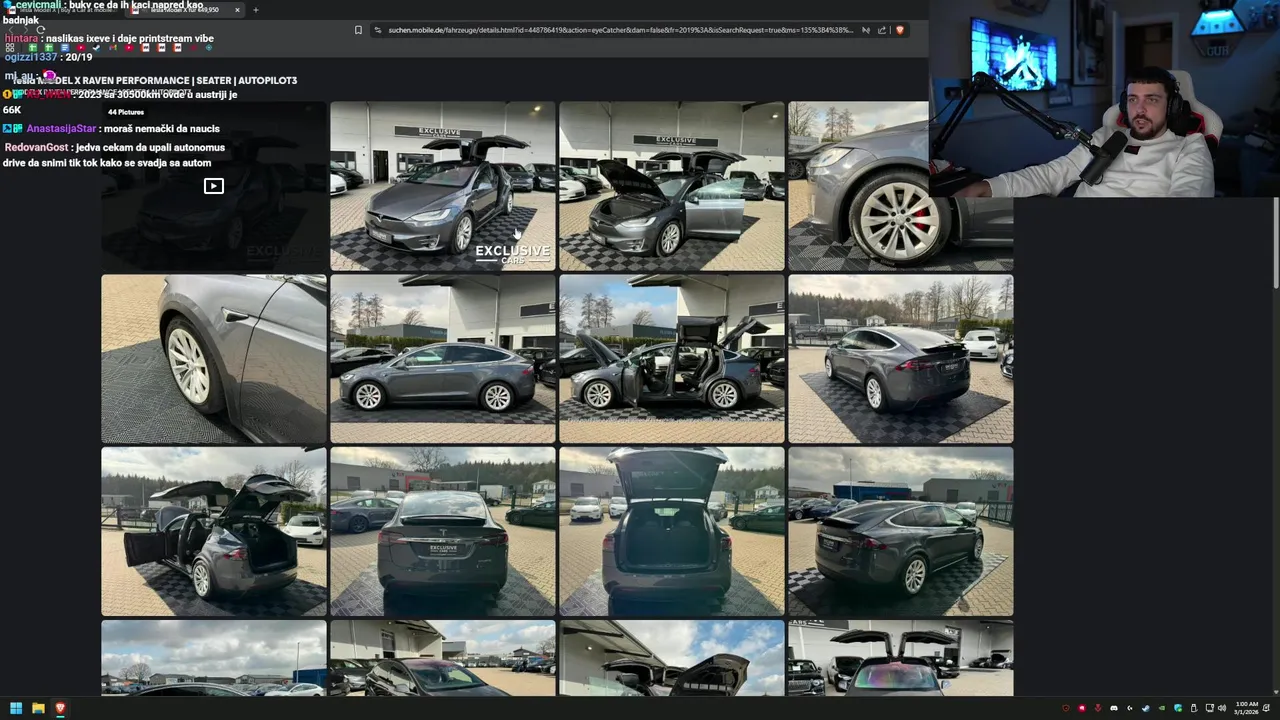Switch to the 'Buy a Car at mobile' tab
Screen dimensions: 1280x720
[62, 9]
